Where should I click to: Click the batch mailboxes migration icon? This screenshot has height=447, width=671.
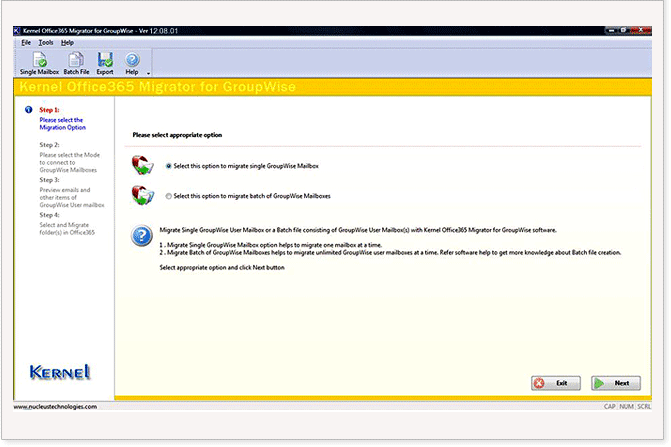pos(143,195)
